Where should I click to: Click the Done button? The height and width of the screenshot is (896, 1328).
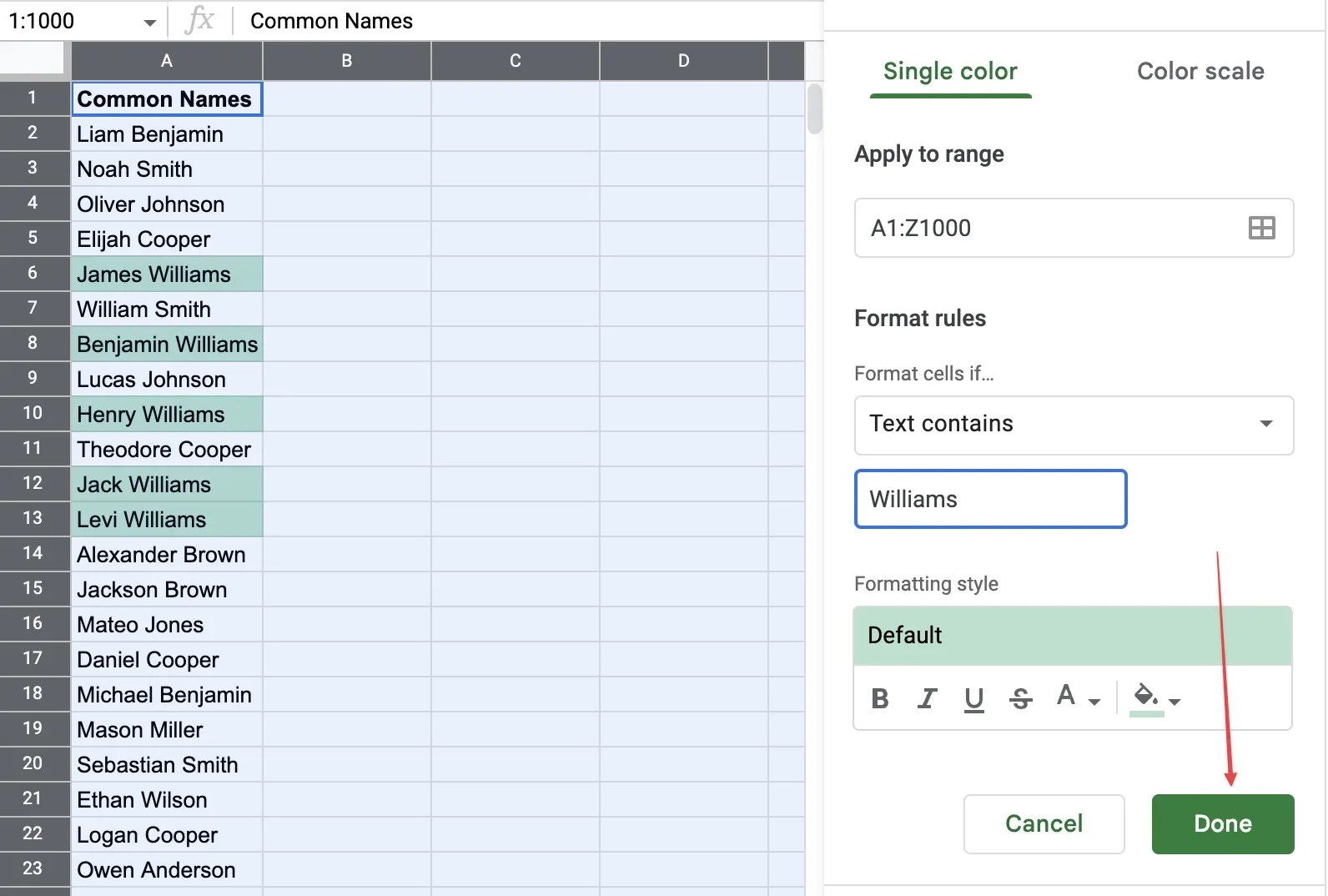click(1223, 823)
